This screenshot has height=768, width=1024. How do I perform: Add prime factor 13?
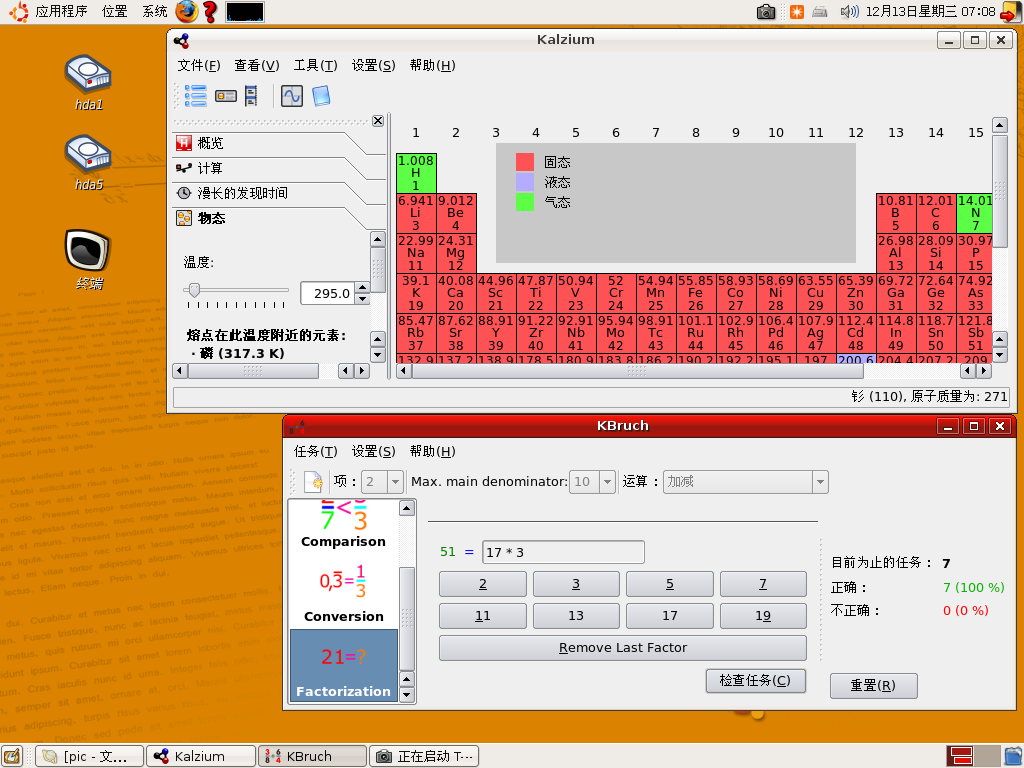576,616
